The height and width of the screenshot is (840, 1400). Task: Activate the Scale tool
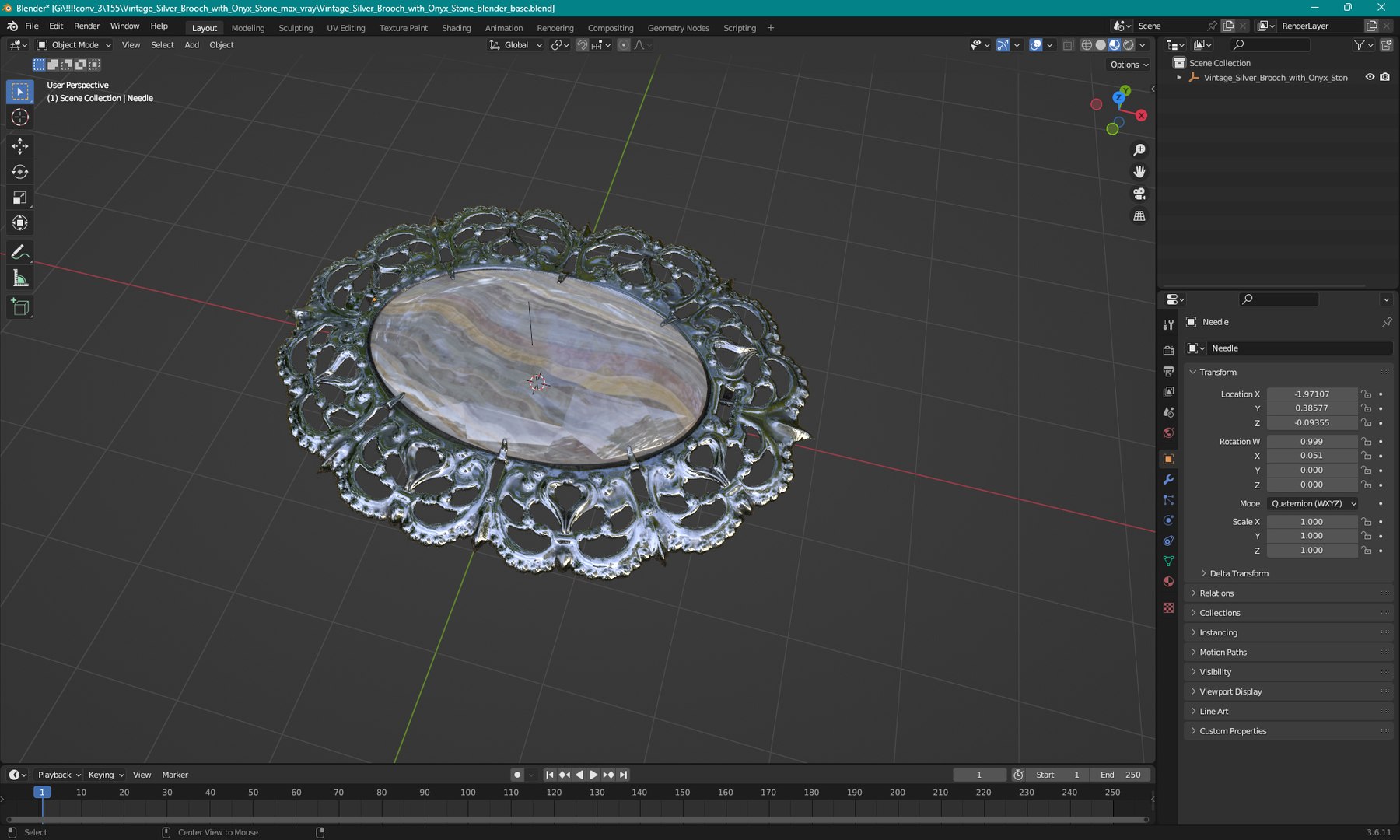click(x=20, y=198)
